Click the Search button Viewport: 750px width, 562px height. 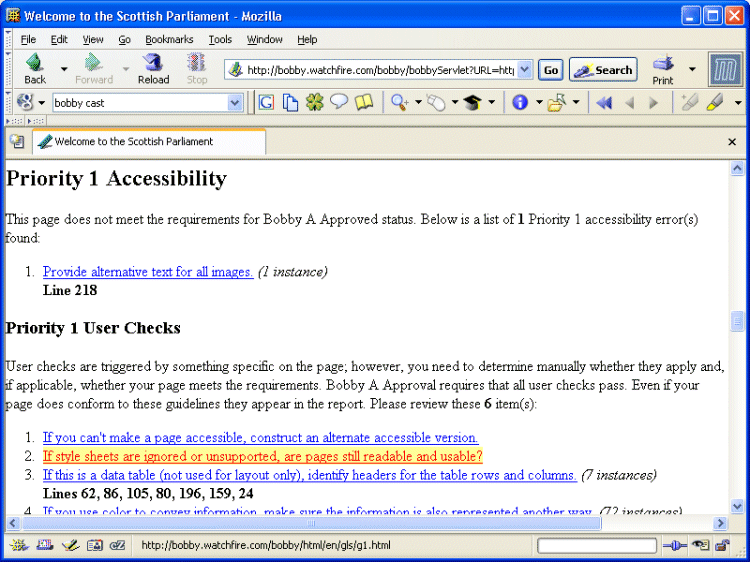coord(603,70)
